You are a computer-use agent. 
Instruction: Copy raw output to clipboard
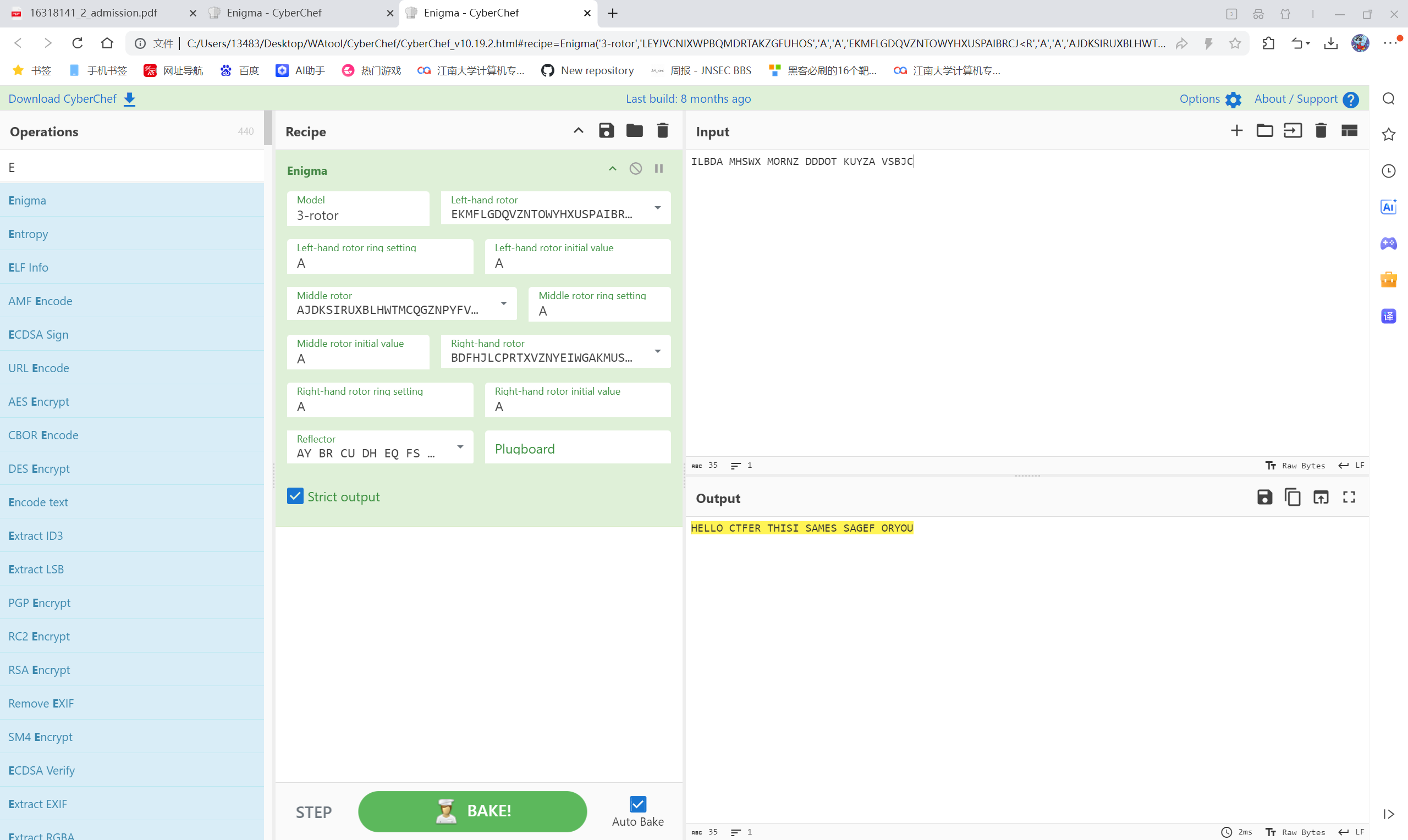pos(1292,497)
